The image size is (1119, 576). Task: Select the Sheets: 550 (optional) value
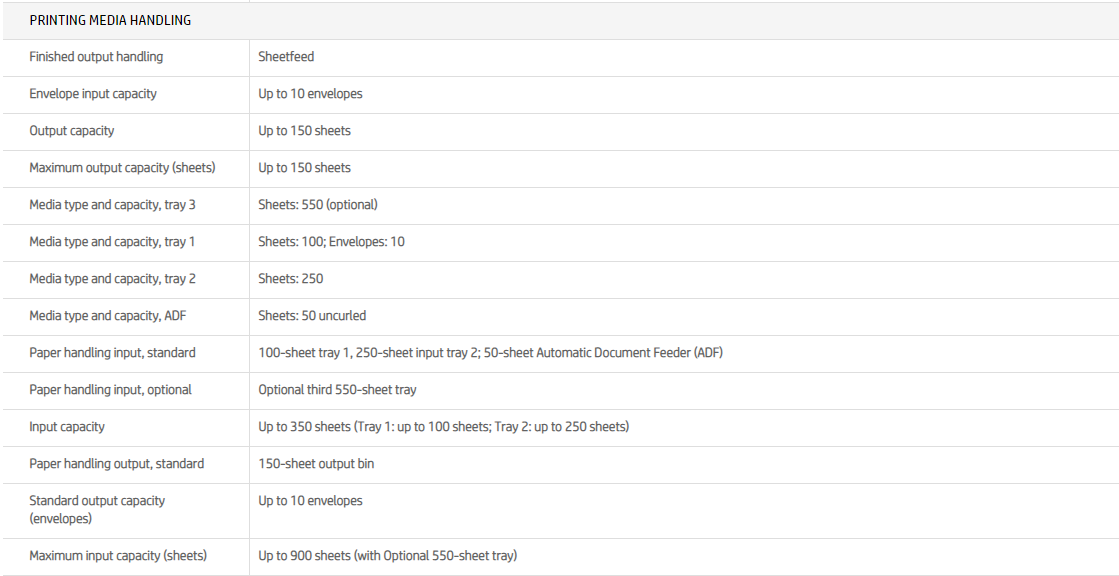click(x=318, y=205)
